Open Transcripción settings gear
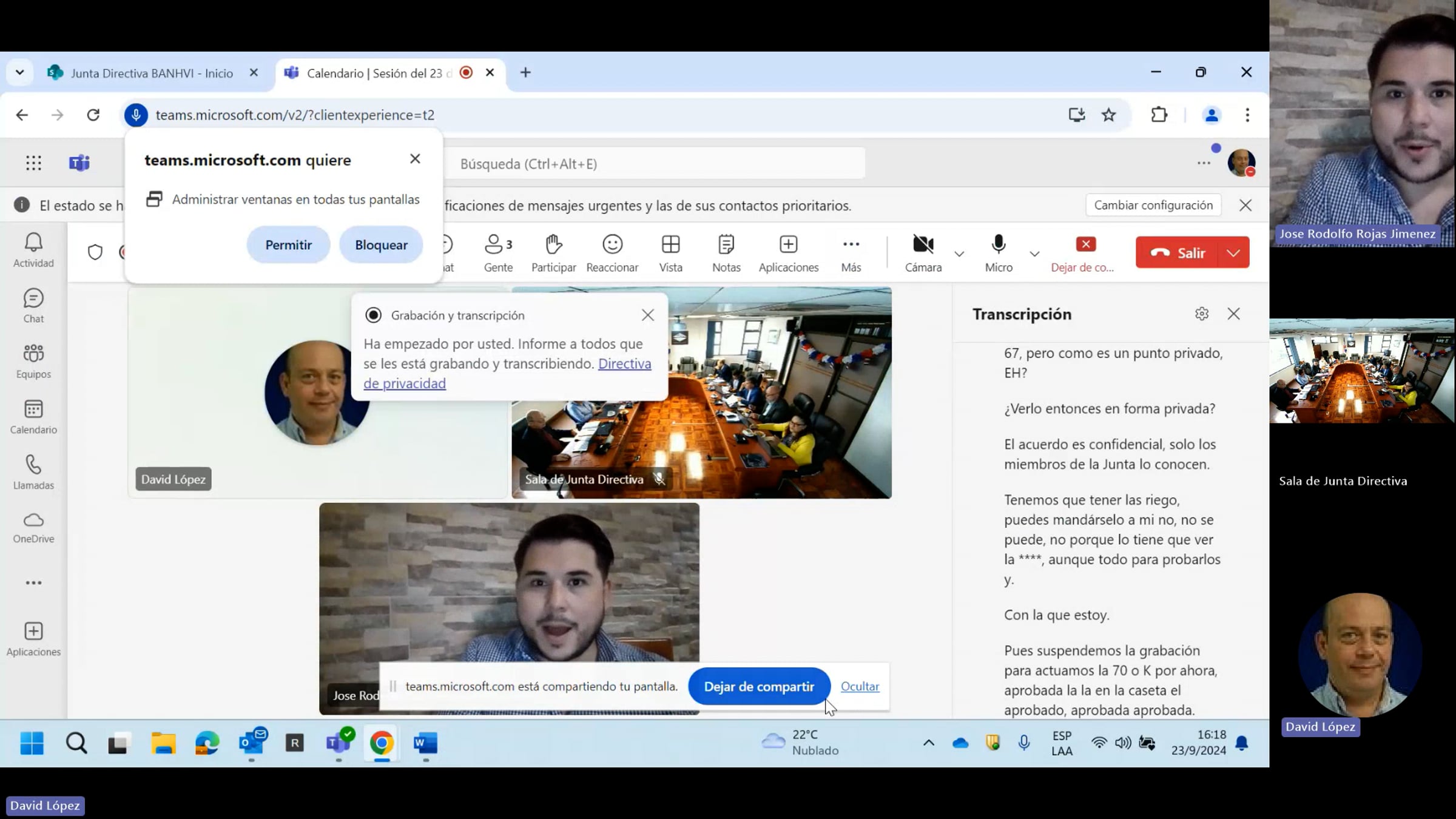Viewport: 1456px width, 819px height. [x=1201, y=314]
